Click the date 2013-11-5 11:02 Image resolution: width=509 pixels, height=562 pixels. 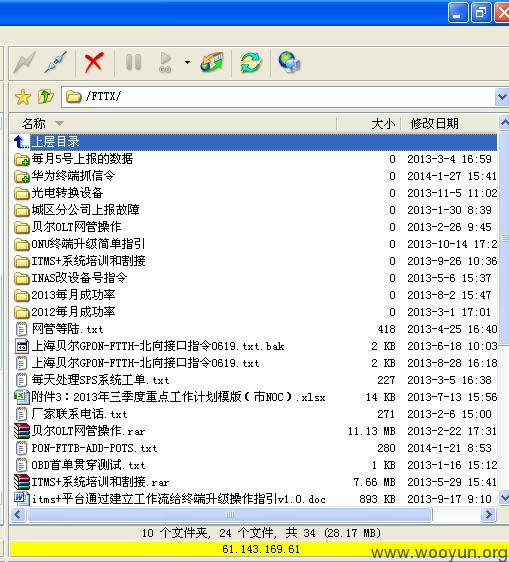452,193
